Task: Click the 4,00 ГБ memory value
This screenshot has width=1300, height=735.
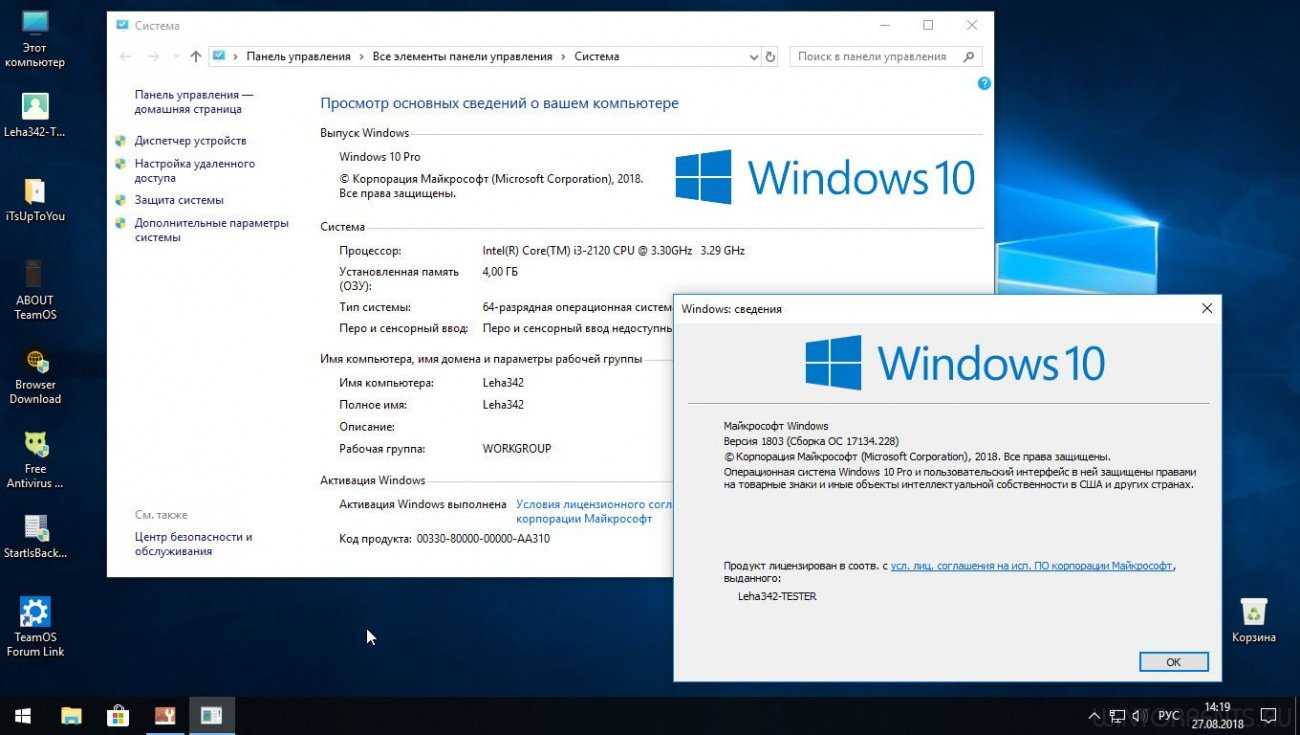Action: [500, 272]
